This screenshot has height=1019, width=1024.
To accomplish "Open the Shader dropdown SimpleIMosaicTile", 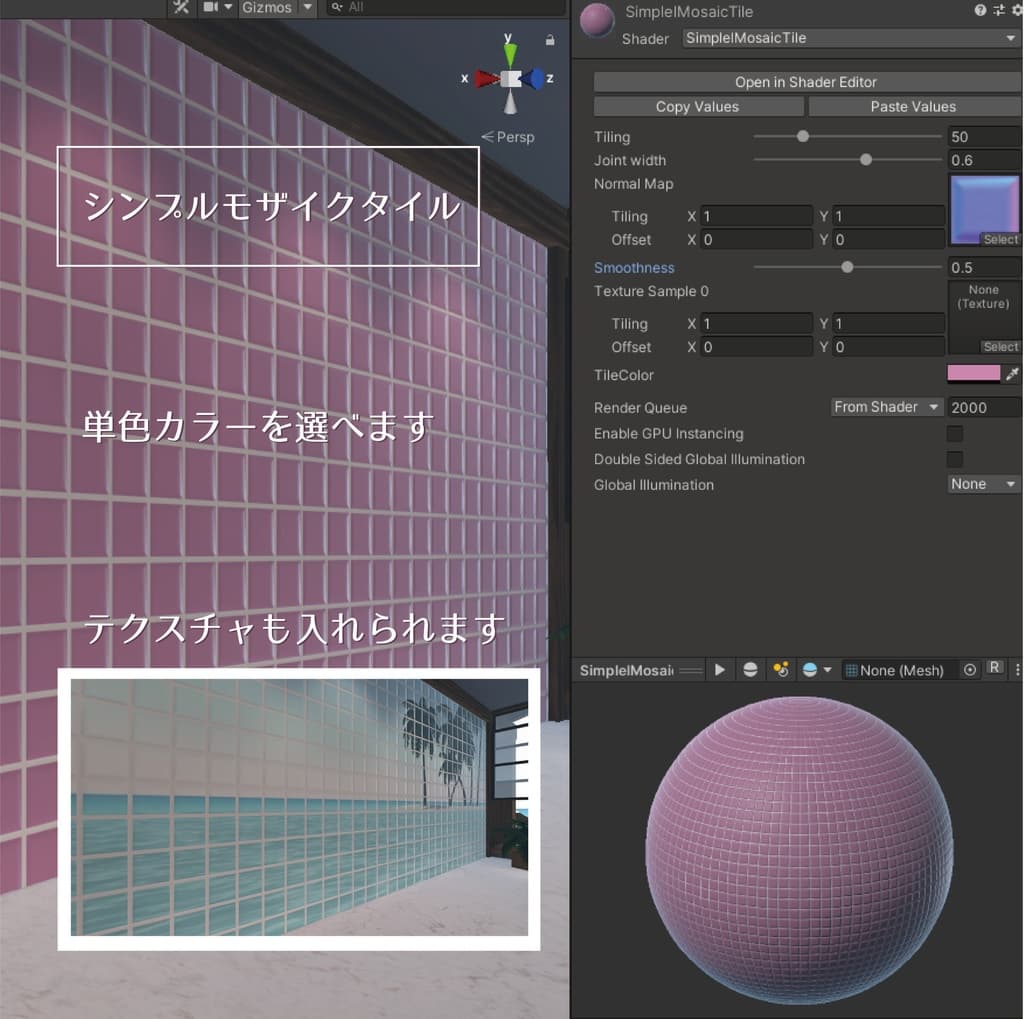I will point(850,38).
